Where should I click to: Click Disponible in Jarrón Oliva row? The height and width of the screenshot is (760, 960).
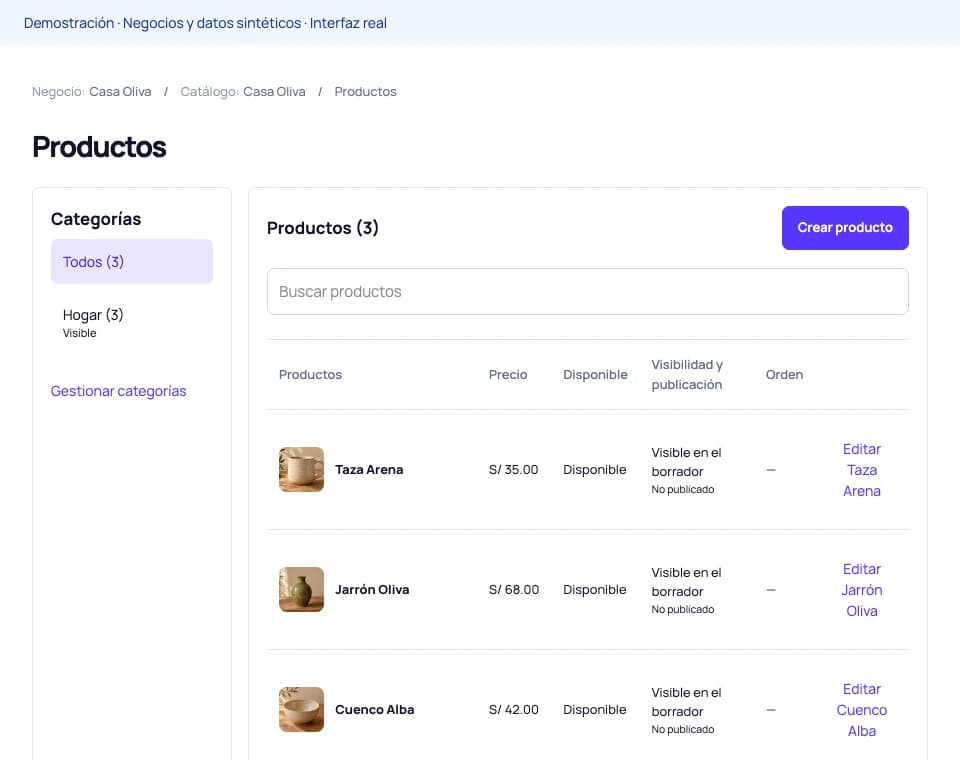pos(594,590)
